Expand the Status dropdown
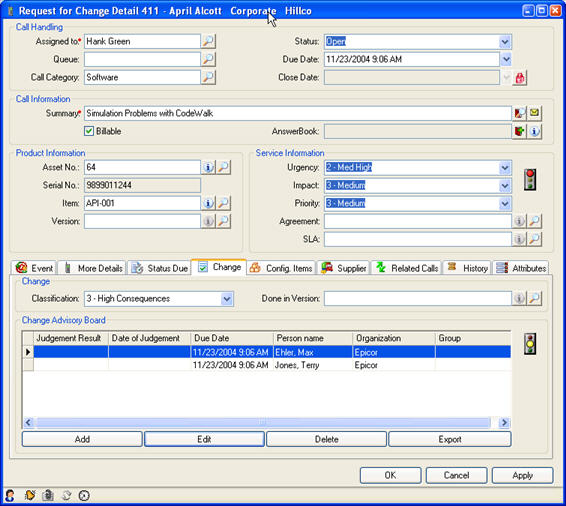The height and width of the screenshot is (506, 566). point(505,42)
